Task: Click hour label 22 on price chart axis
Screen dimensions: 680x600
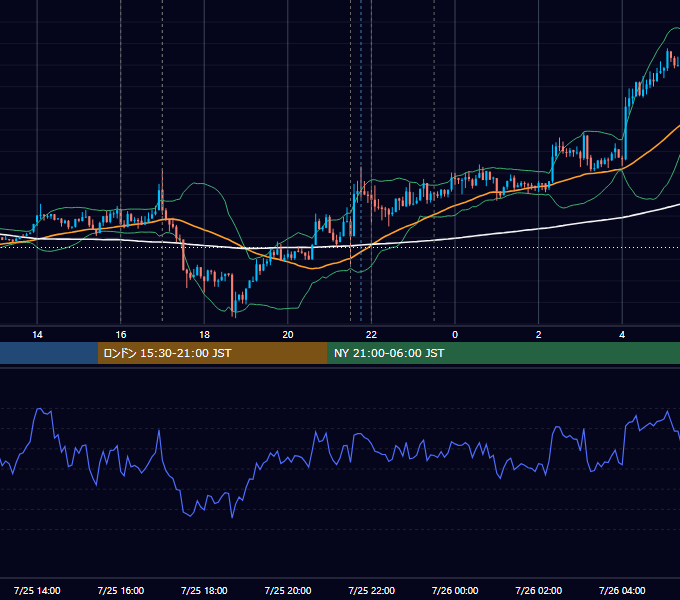Action: click(x=371, y=335)
